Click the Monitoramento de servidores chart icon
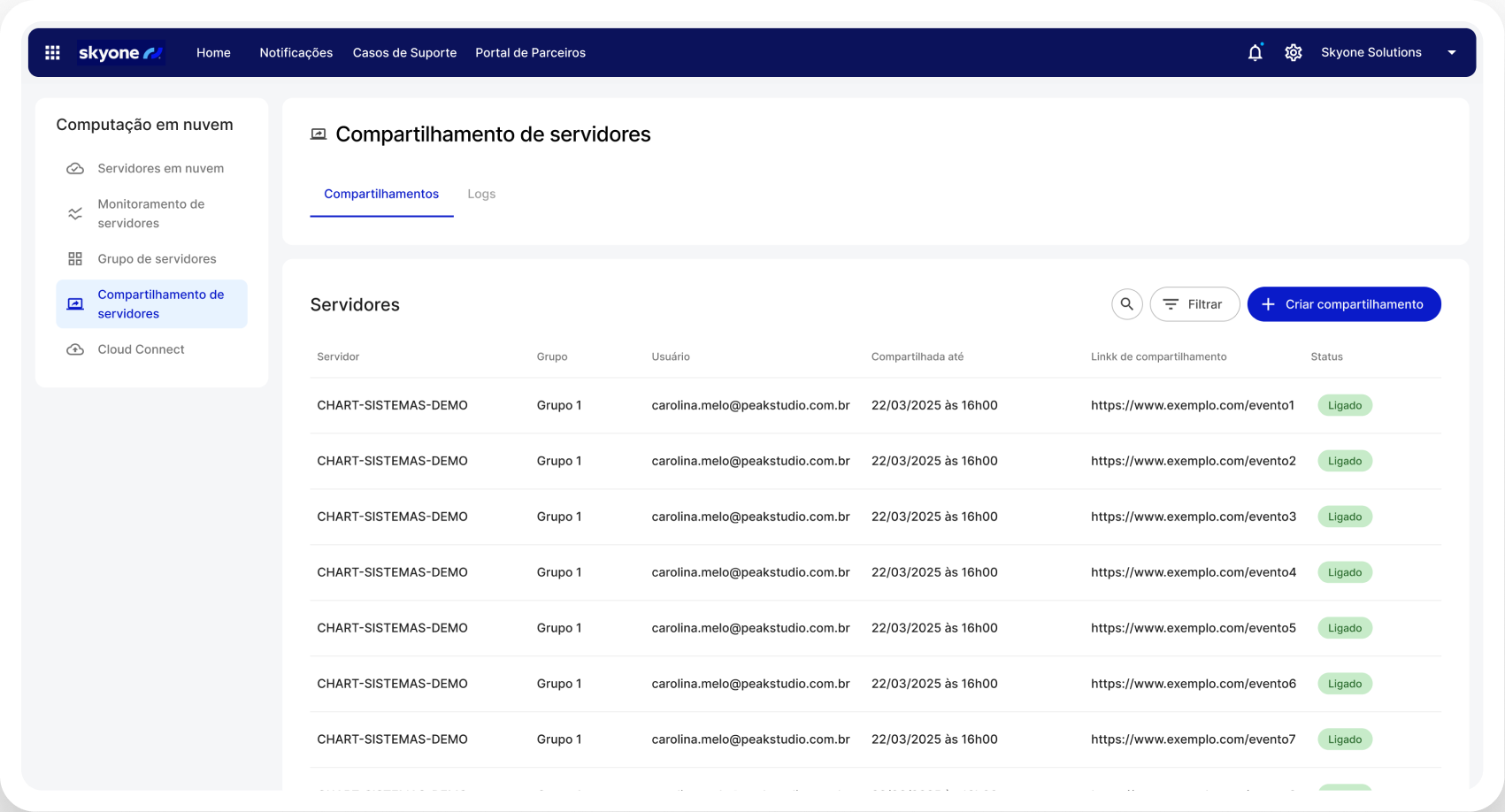This screenshot has width=1505, height=812. pos(75,214)
